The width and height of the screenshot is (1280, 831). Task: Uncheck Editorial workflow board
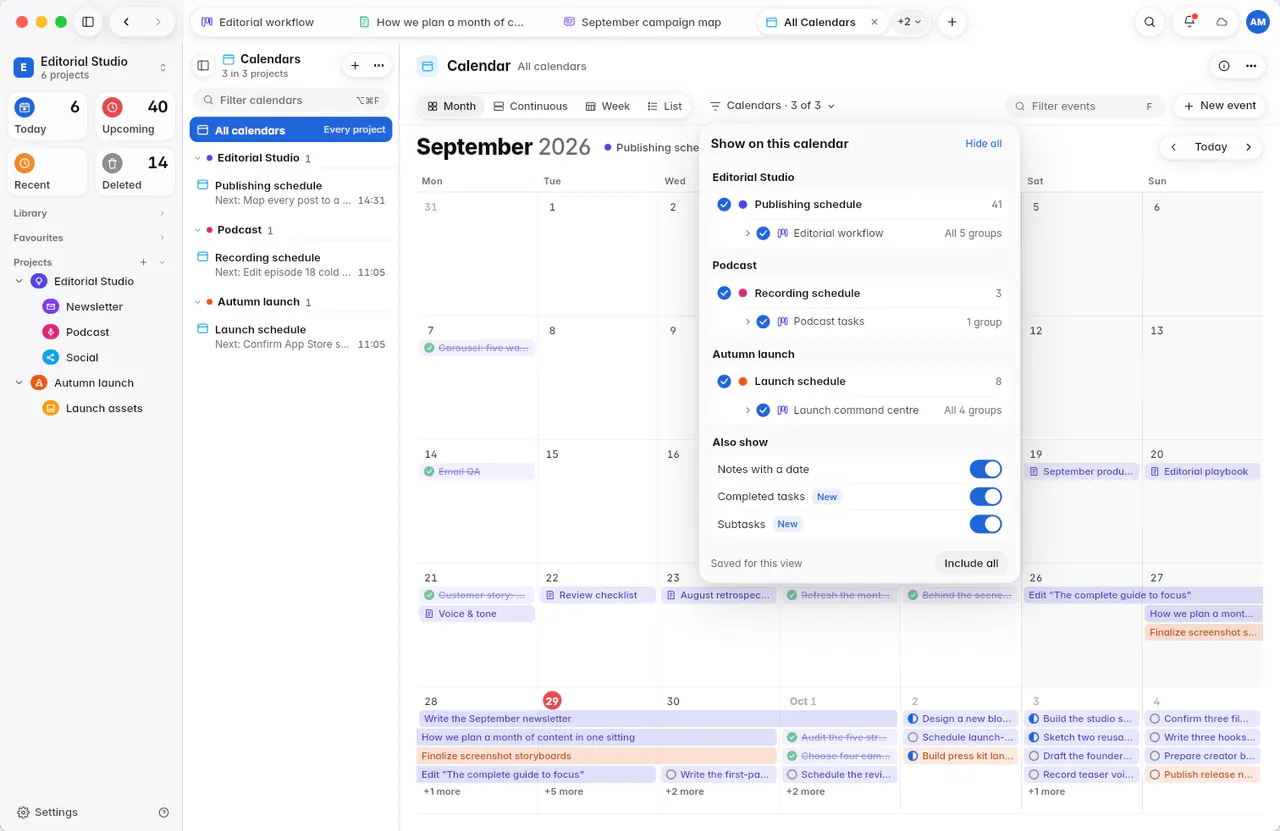pyautogui.click(x=763, y=233)
